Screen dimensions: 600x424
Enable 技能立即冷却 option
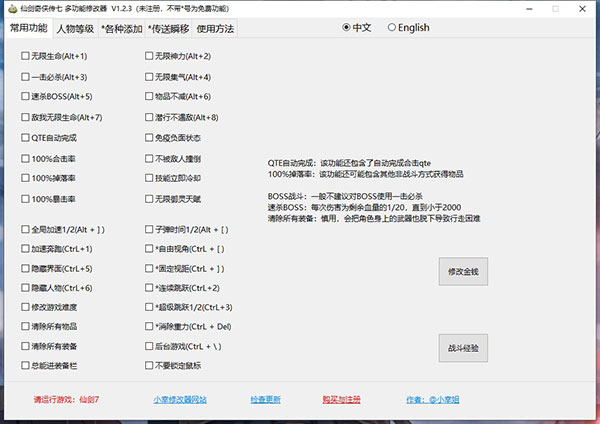point(150,177)
